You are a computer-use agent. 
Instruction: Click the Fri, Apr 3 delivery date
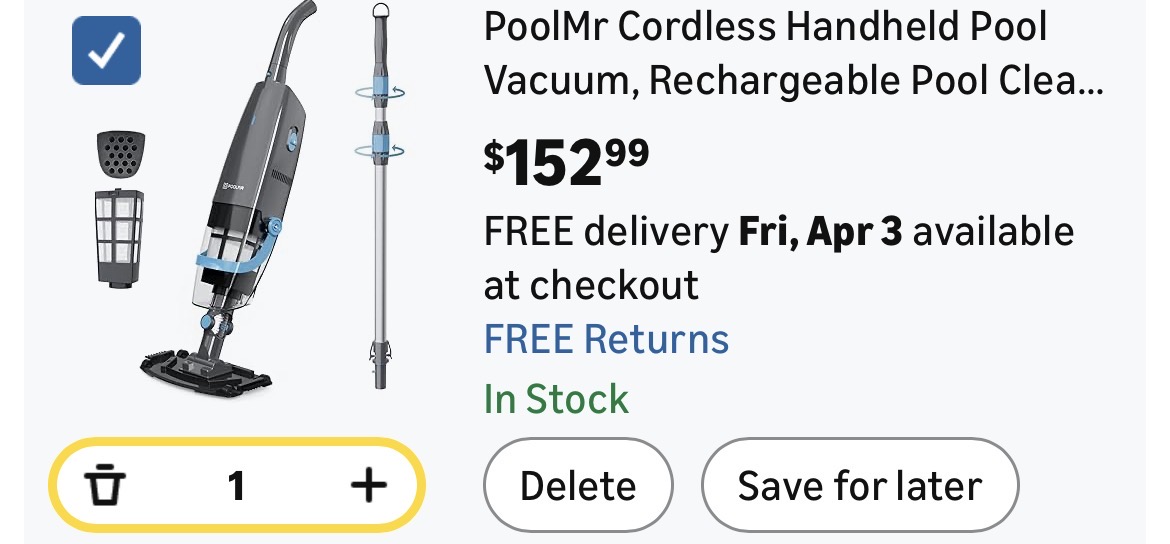coord(820,232)
